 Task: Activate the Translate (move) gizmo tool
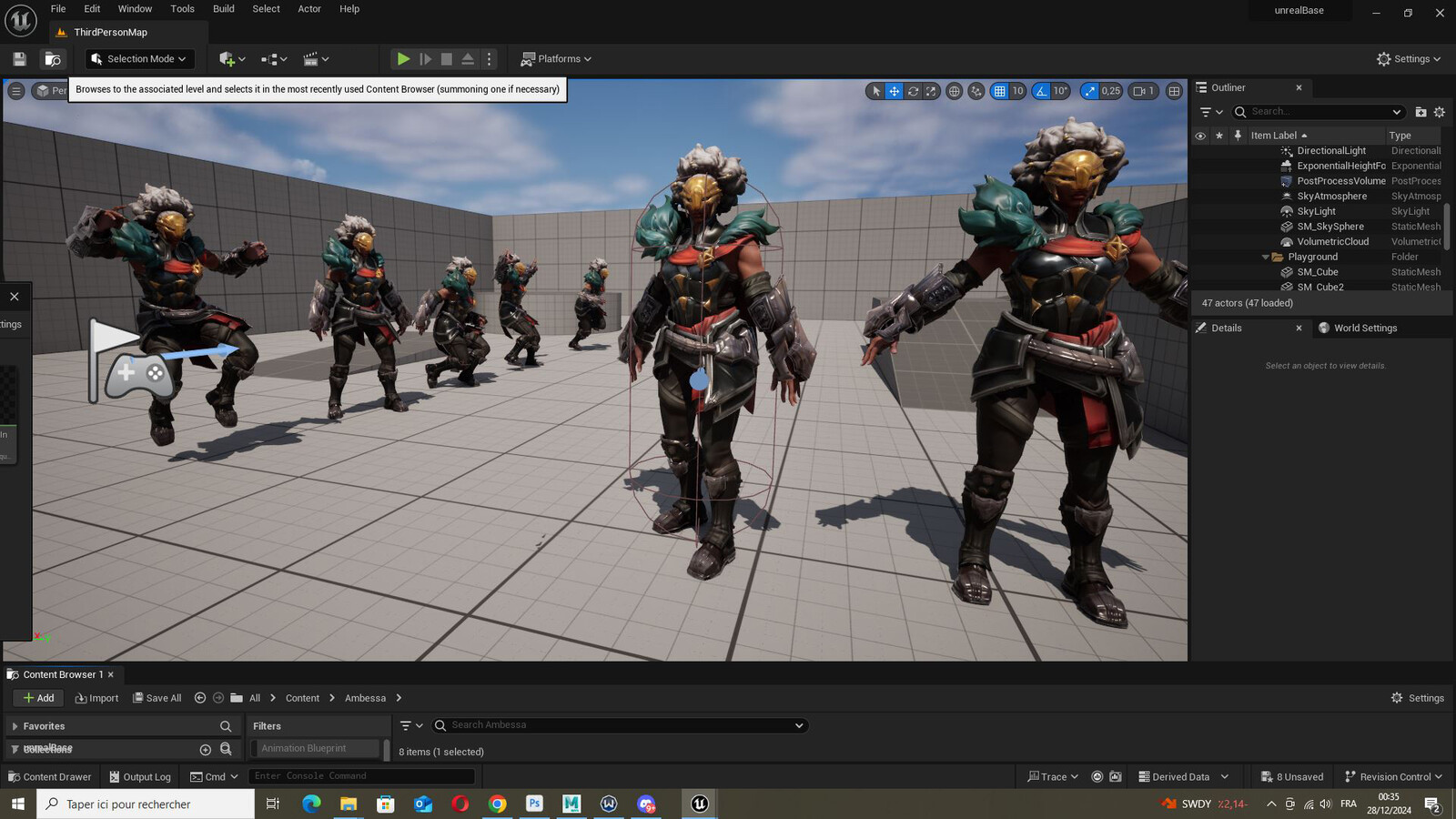895,91
